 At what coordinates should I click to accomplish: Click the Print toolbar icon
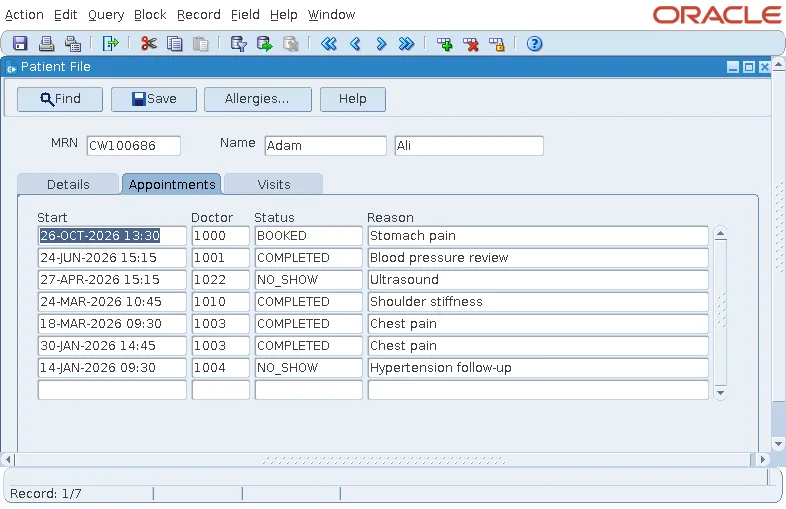click(47, 44)
